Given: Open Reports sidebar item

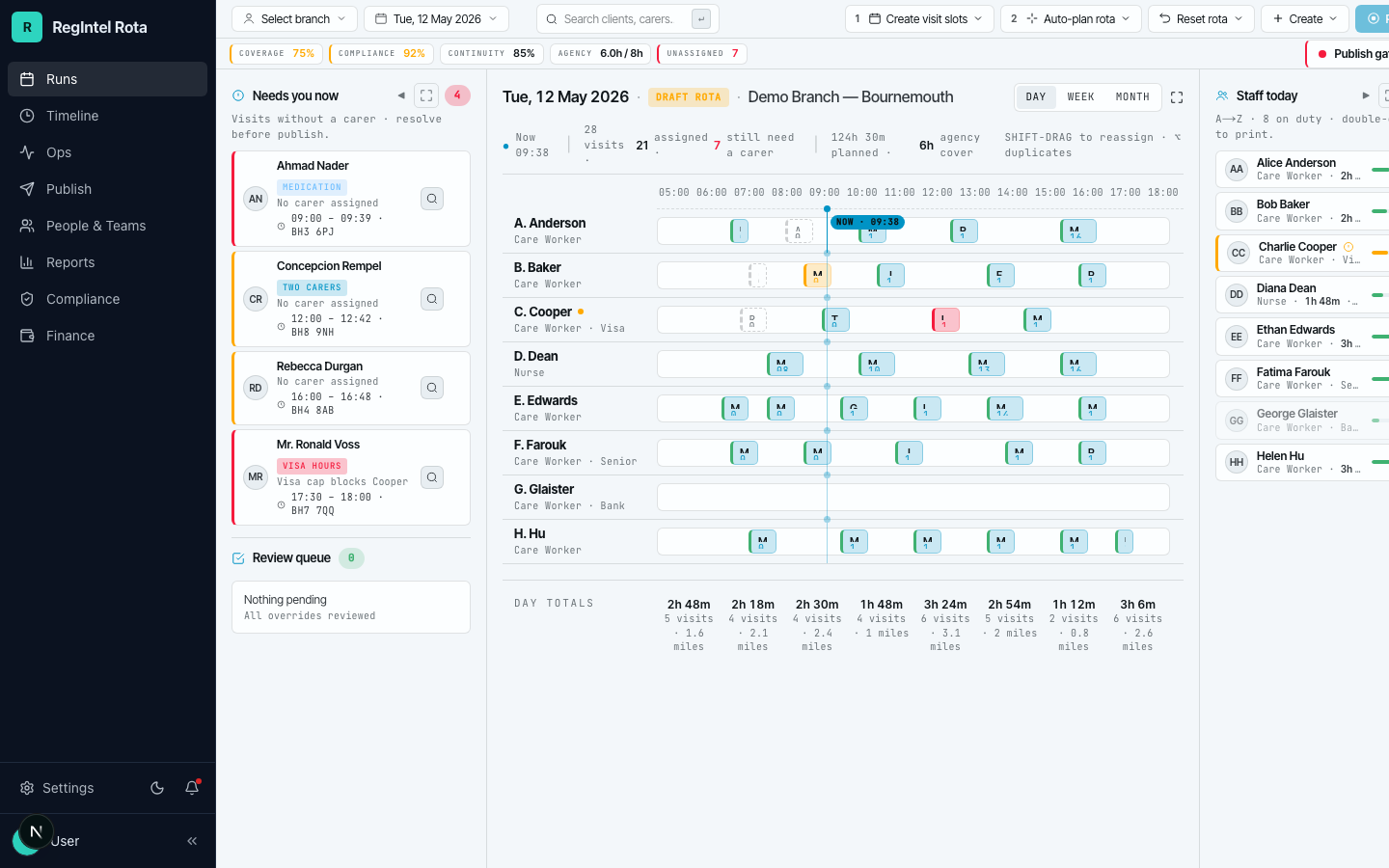Looking at the screenshot, I should [107, 262].
